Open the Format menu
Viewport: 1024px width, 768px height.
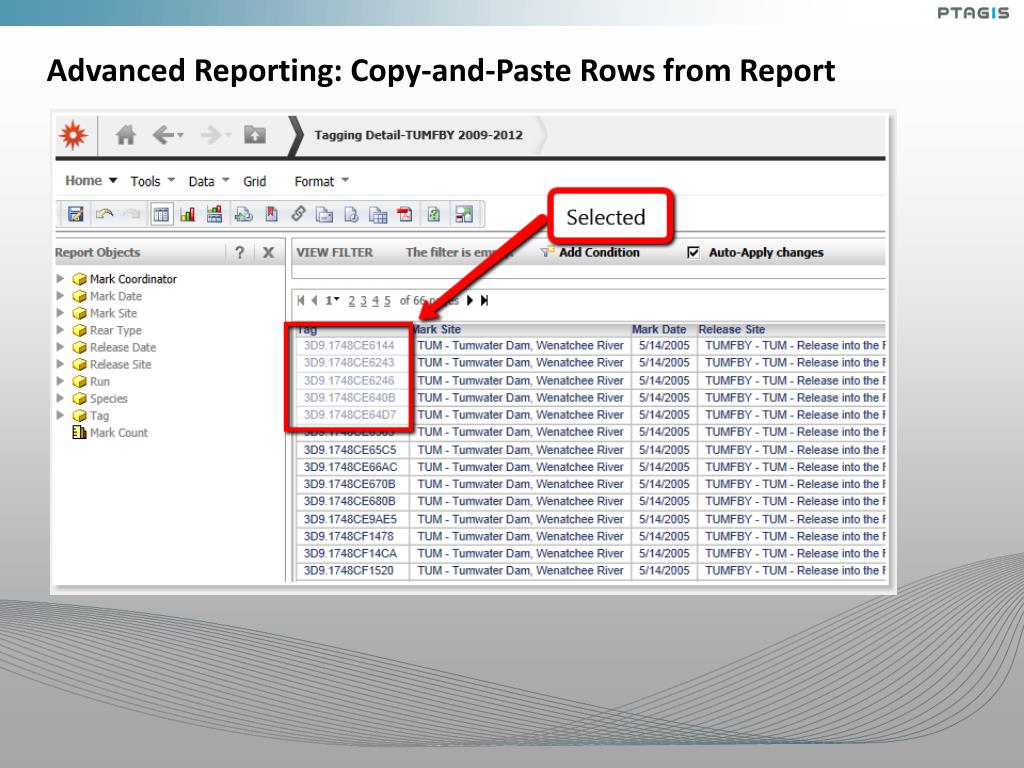pos(321,182)
